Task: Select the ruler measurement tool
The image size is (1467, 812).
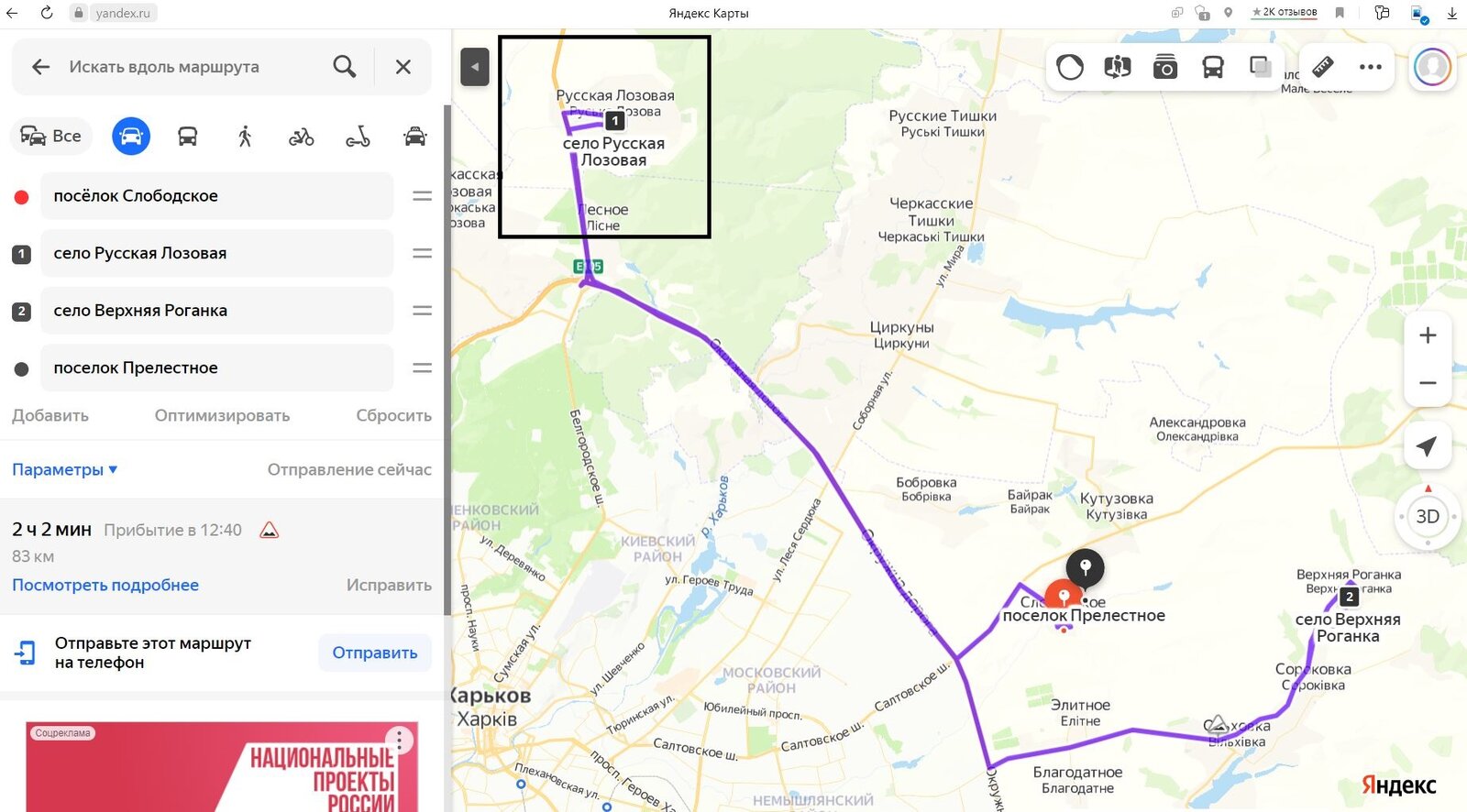Action: [x=1323, y=67]
